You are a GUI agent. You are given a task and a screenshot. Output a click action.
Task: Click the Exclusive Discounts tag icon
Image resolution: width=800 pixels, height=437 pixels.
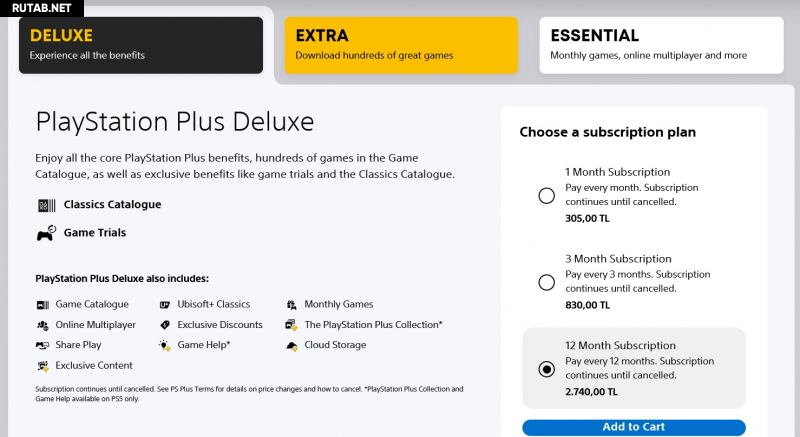pyautogui.click(x=165, y=325)
